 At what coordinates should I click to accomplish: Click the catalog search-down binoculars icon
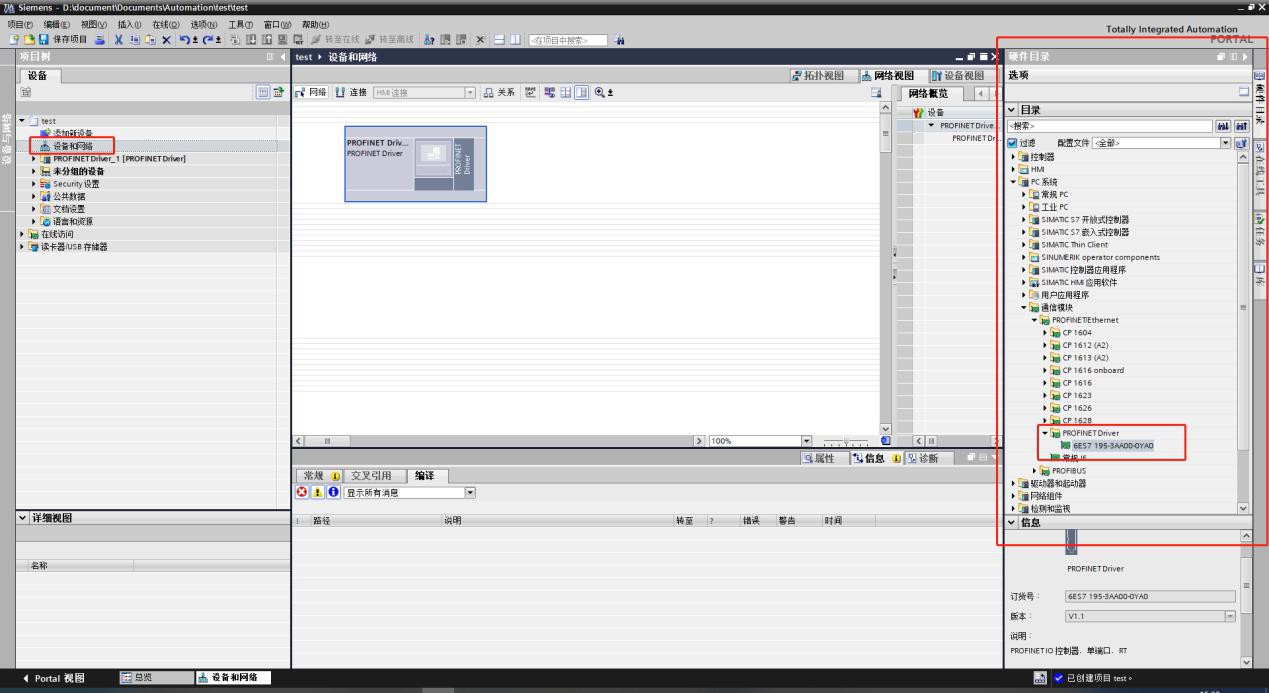(x=1224, y=127)
